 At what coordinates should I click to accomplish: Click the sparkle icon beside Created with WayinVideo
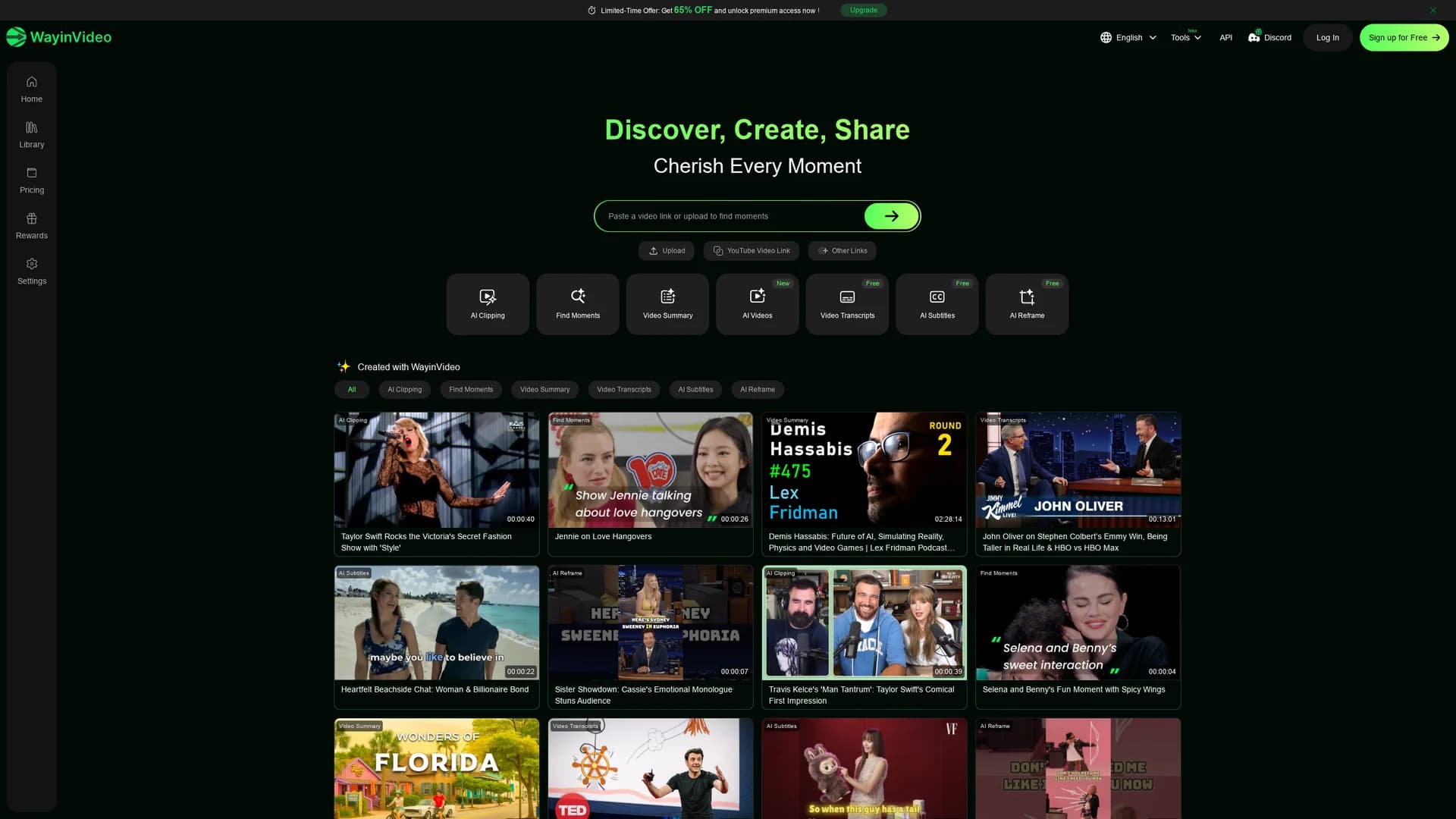(344, 366)
